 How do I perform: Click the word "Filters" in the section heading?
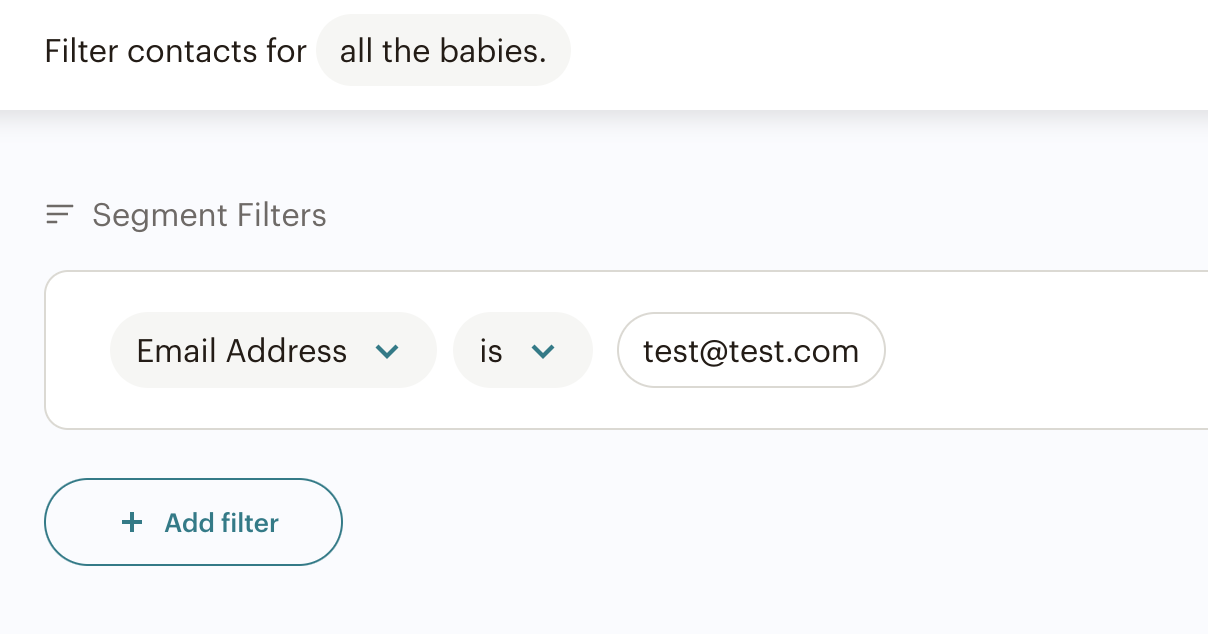(x=282, y=215)
